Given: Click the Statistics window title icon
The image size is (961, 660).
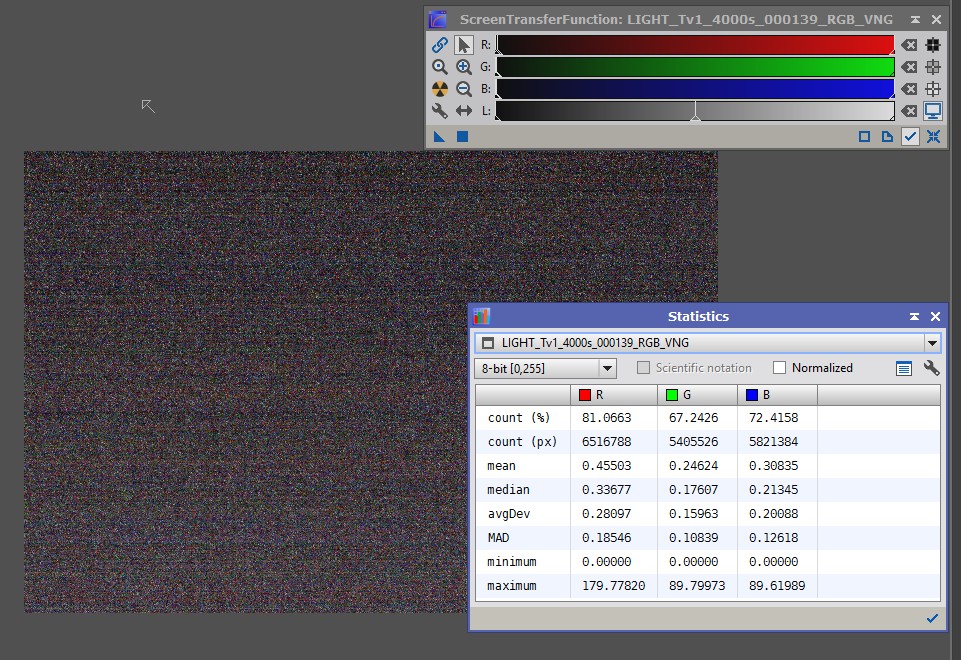Looking at the screenshot, I should [482, 316].
